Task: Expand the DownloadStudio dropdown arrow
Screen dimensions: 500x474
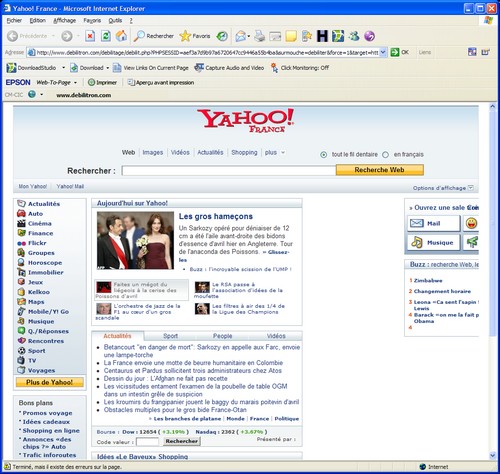Action: pyautogui.click(x=63, y=68)
